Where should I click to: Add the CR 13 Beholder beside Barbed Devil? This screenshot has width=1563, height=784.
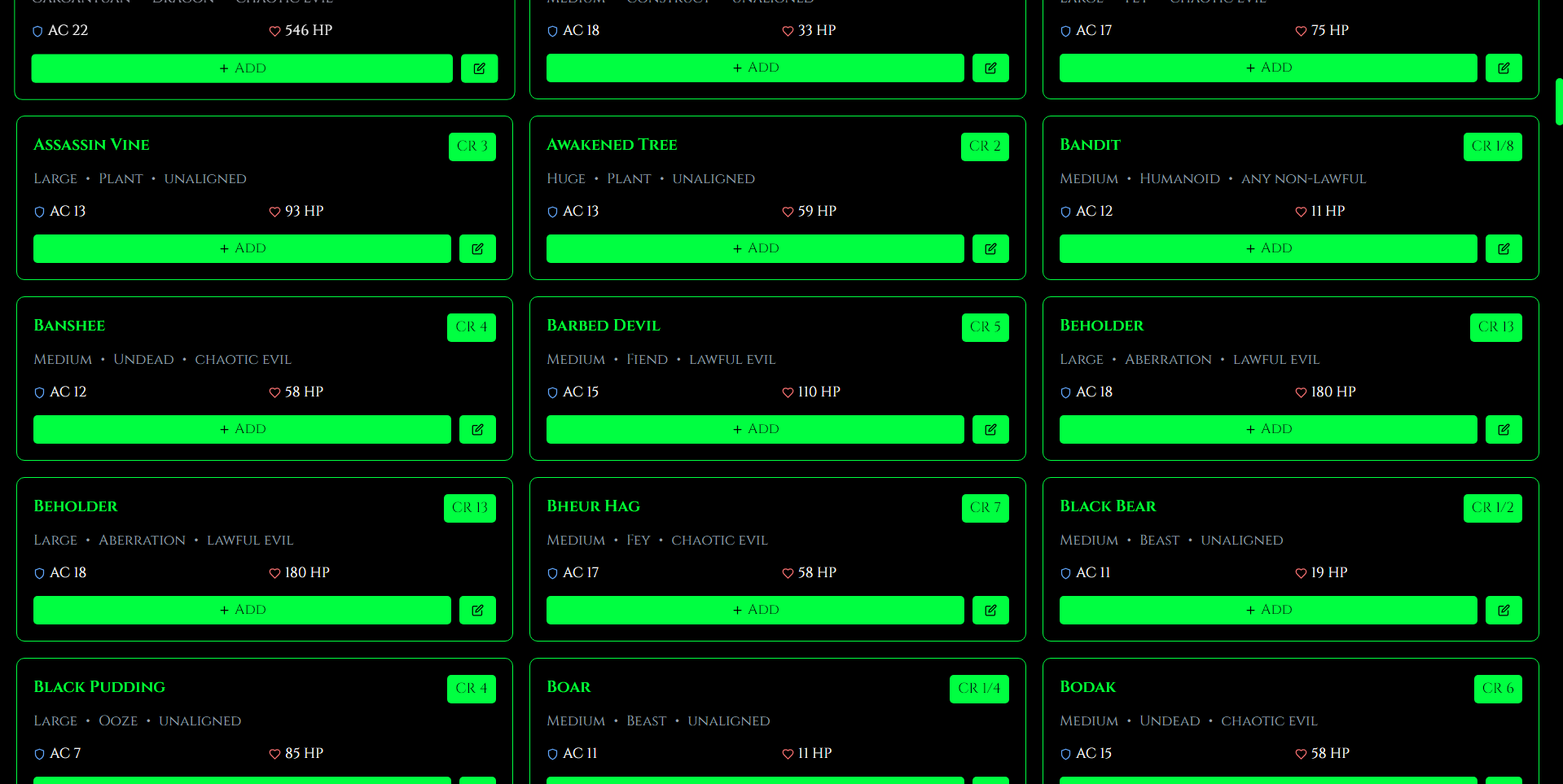click(x=1268, y=430)
